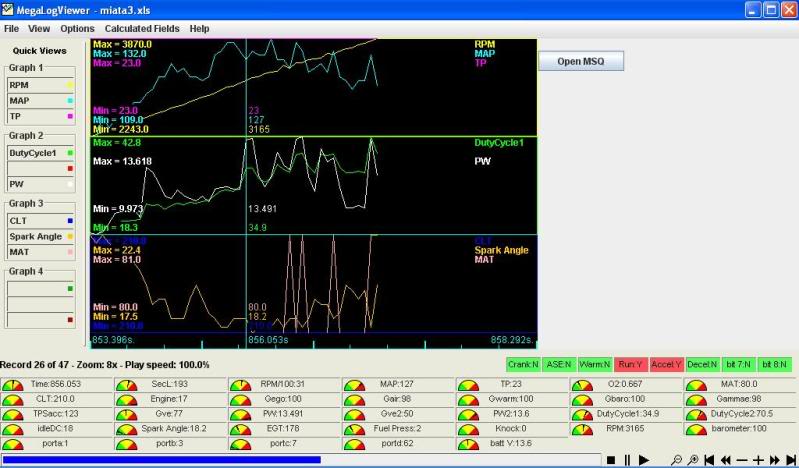Jump to the beginning of the log
Image resolution: width=799 pixels, height=468 pixels.
709,460
